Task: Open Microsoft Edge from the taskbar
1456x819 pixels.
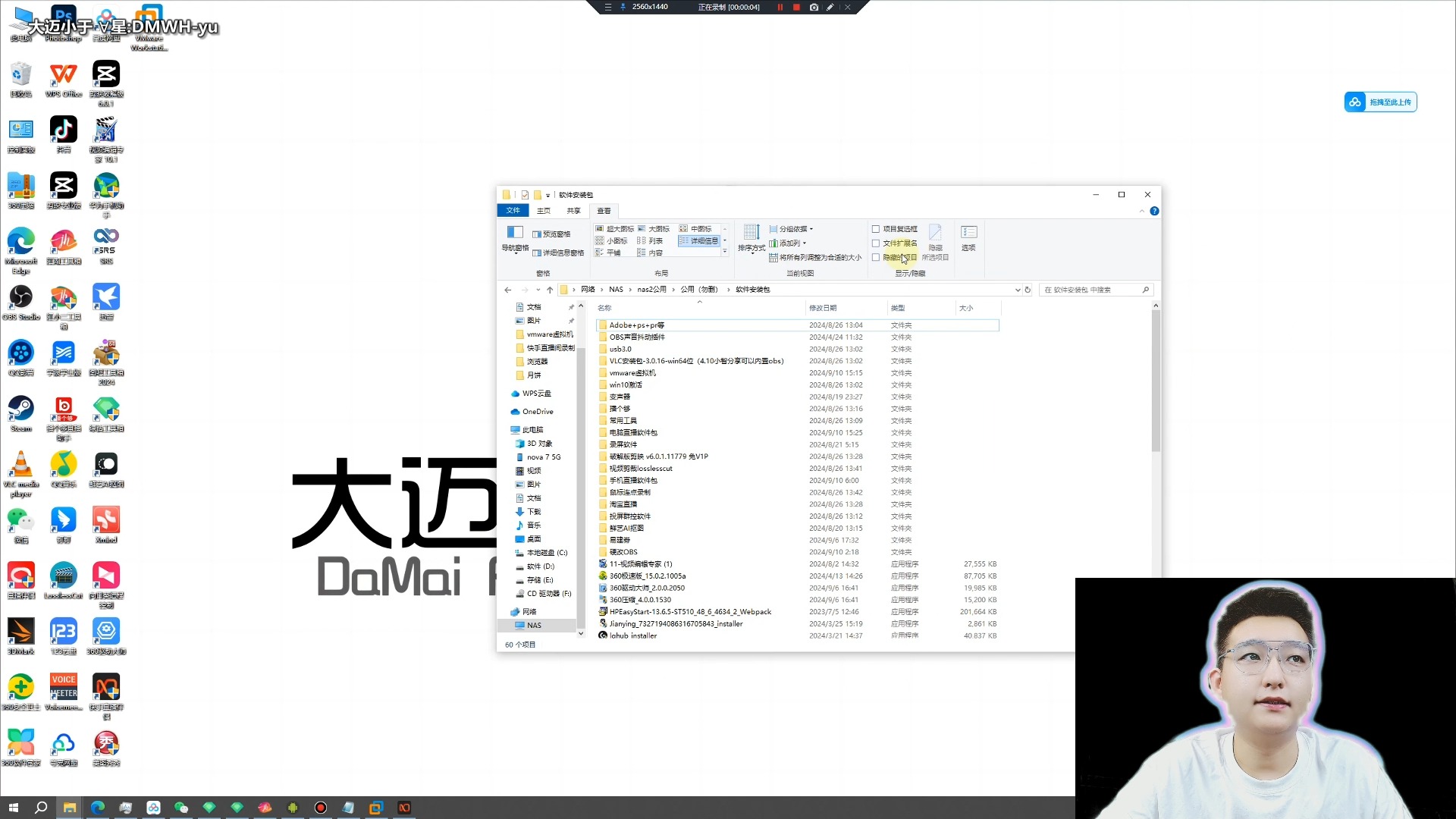Action: (98, 808)
